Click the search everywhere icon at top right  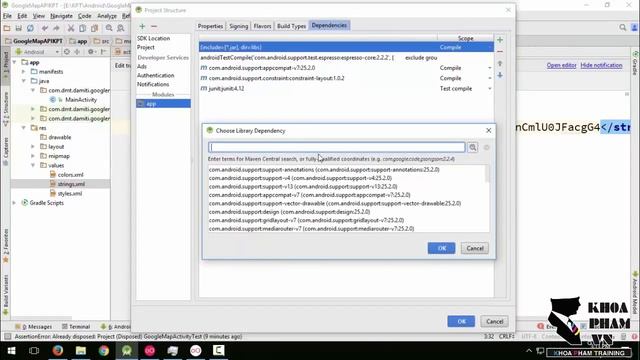tap(622, 27)
